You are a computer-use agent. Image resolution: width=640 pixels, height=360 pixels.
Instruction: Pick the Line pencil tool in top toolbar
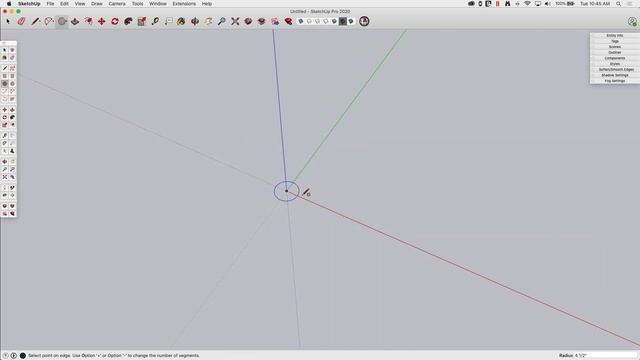tap(36, 21)
